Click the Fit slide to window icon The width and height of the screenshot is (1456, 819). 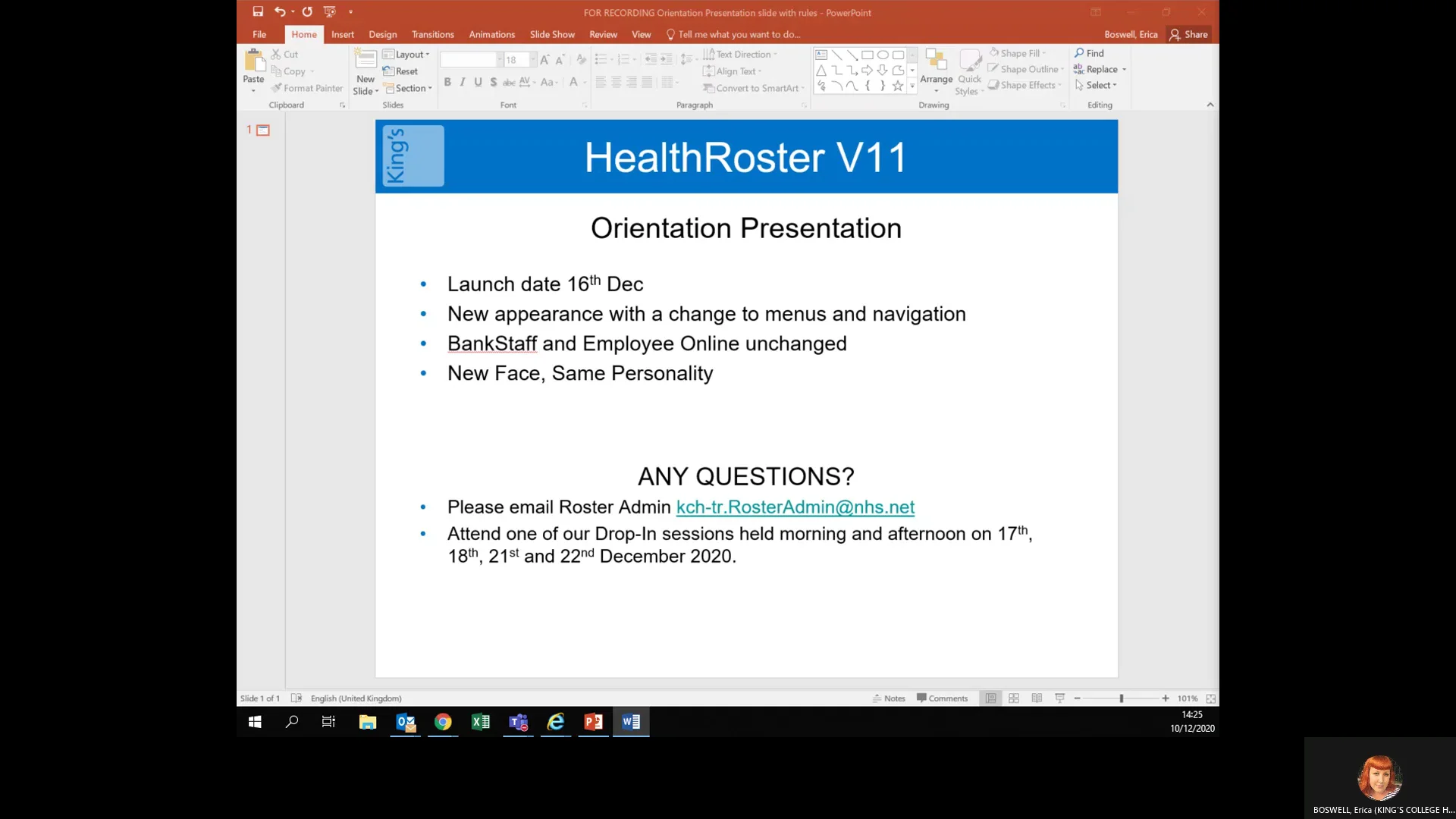point(1210,698)
